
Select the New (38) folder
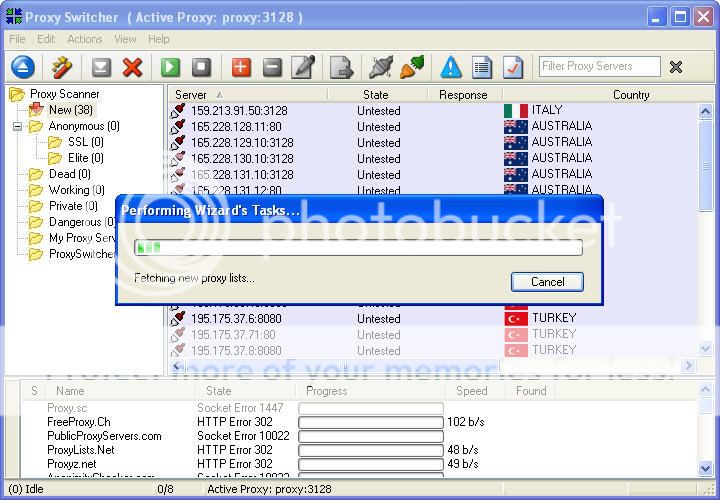pos(70,111)
